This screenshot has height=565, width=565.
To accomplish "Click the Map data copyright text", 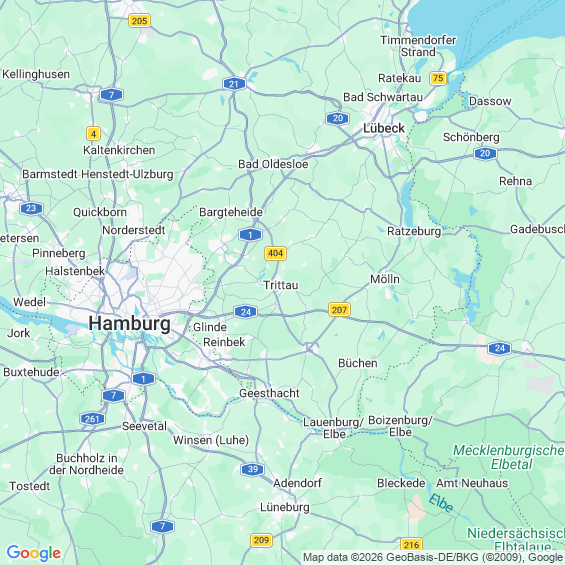I will pos(432,557).
